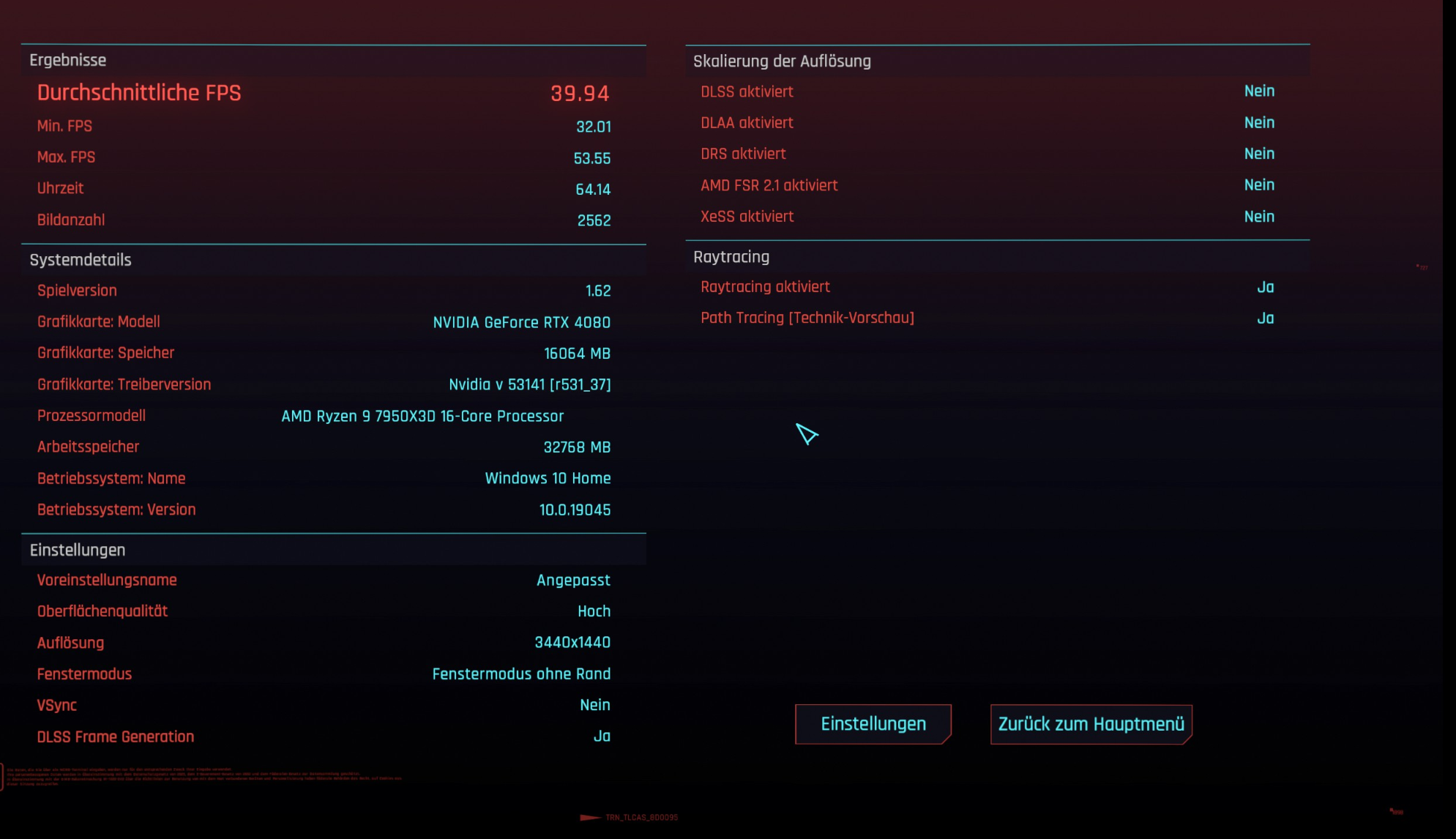This screenshot has height=839, width=1456.
Task: Open Skalierung der Auflösung section header
Action: [782, 61]
